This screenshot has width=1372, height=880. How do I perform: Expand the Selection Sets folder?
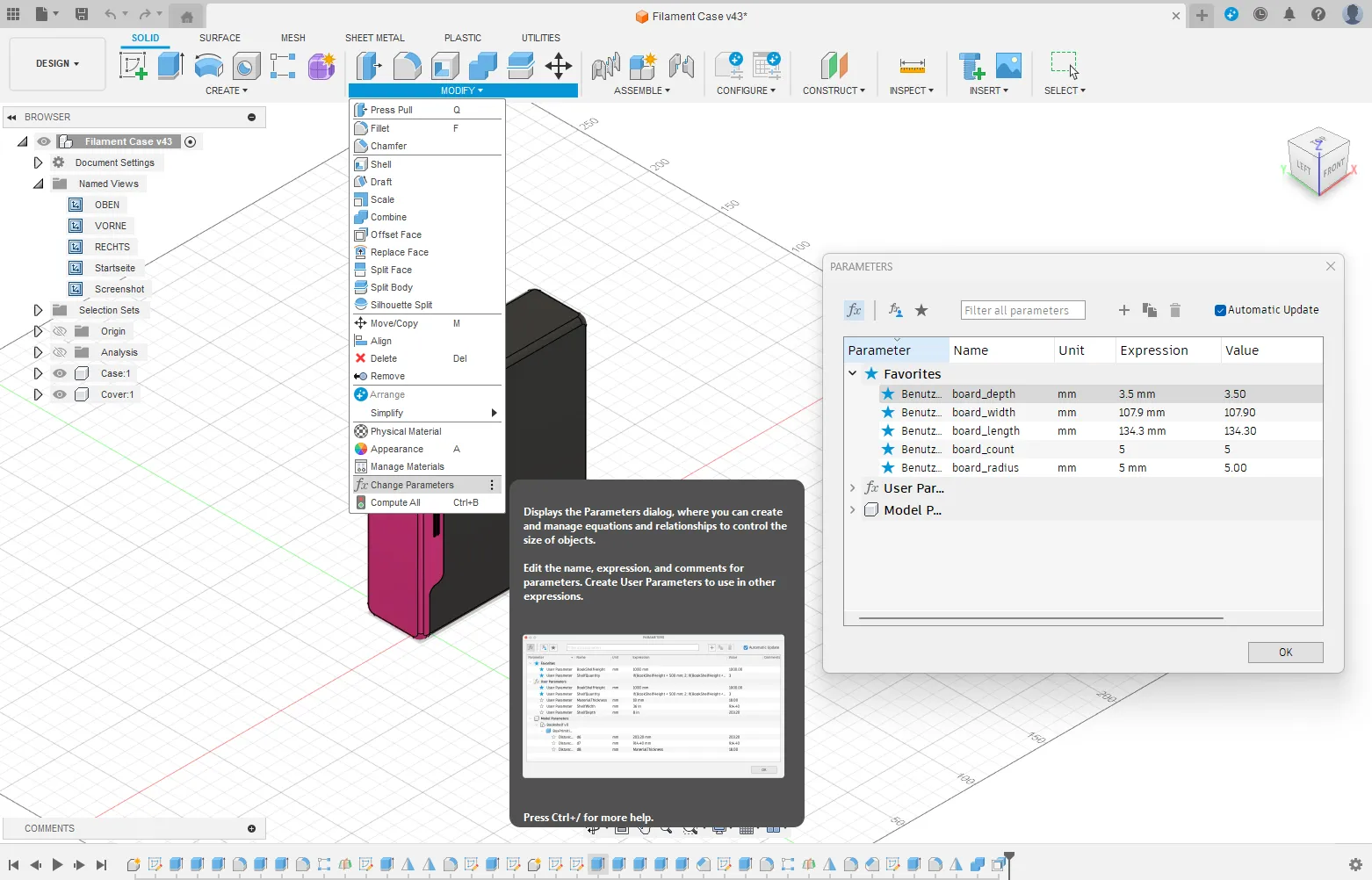[38, 310]
